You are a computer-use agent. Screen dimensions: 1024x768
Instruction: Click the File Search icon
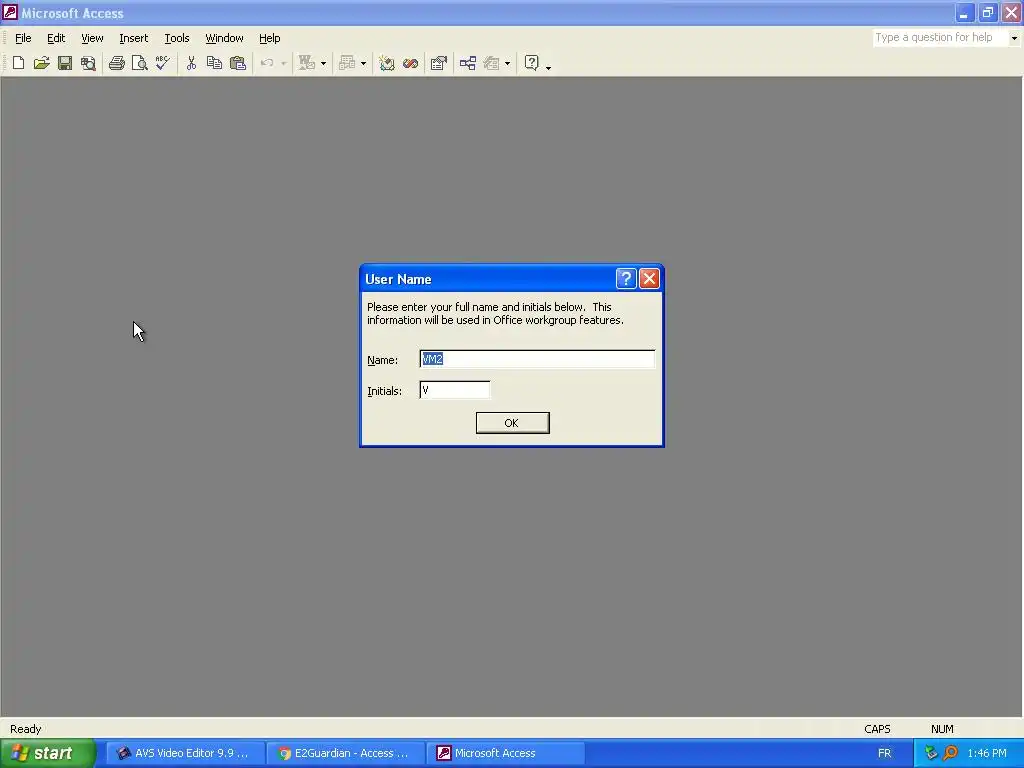tap(88, 63)
